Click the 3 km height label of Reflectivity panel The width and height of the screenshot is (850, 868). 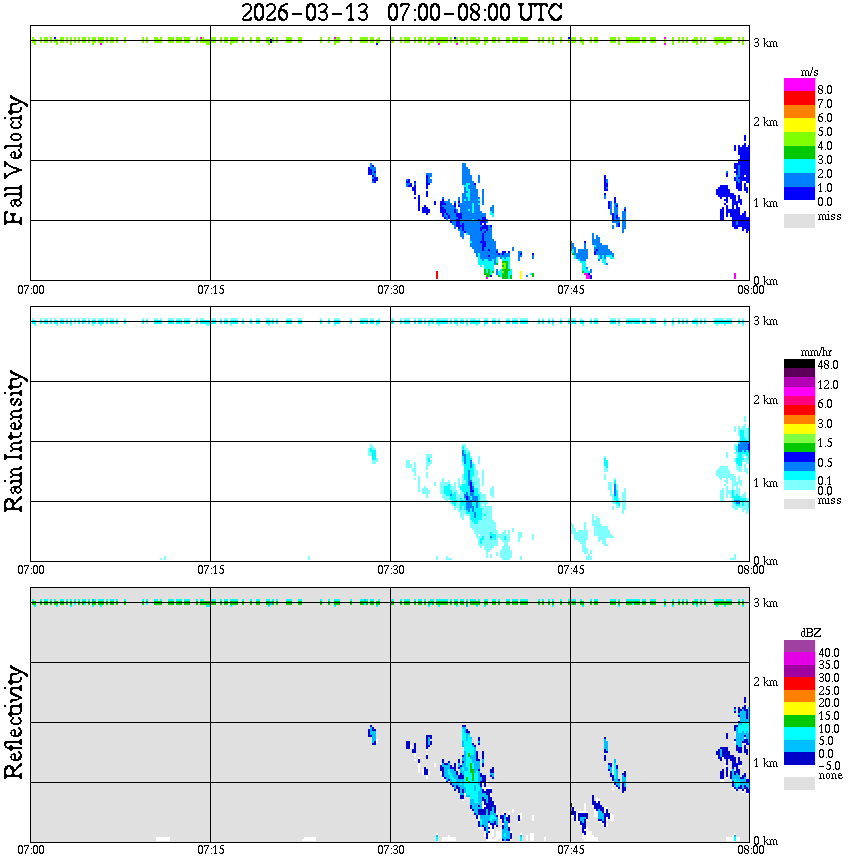pyautogui.click(x=765, y=603)
